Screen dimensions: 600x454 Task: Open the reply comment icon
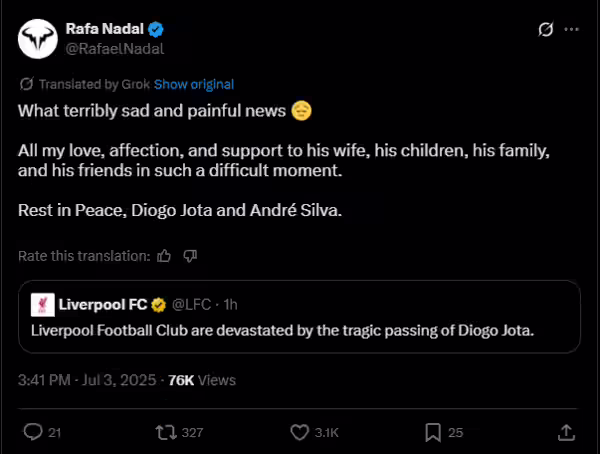pos(33,432)
